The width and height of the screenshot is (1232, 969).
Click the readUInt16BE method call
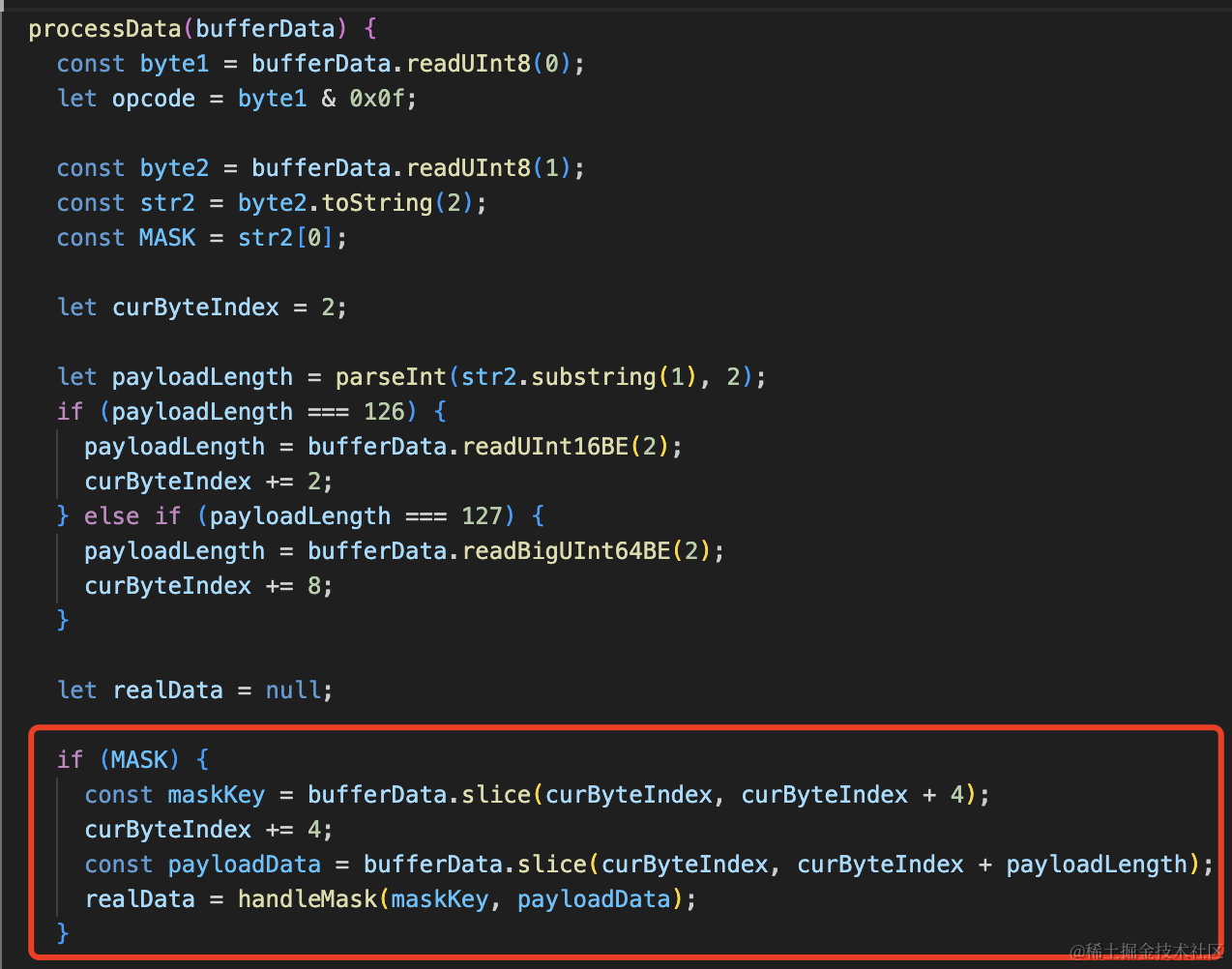coord(544,447)
